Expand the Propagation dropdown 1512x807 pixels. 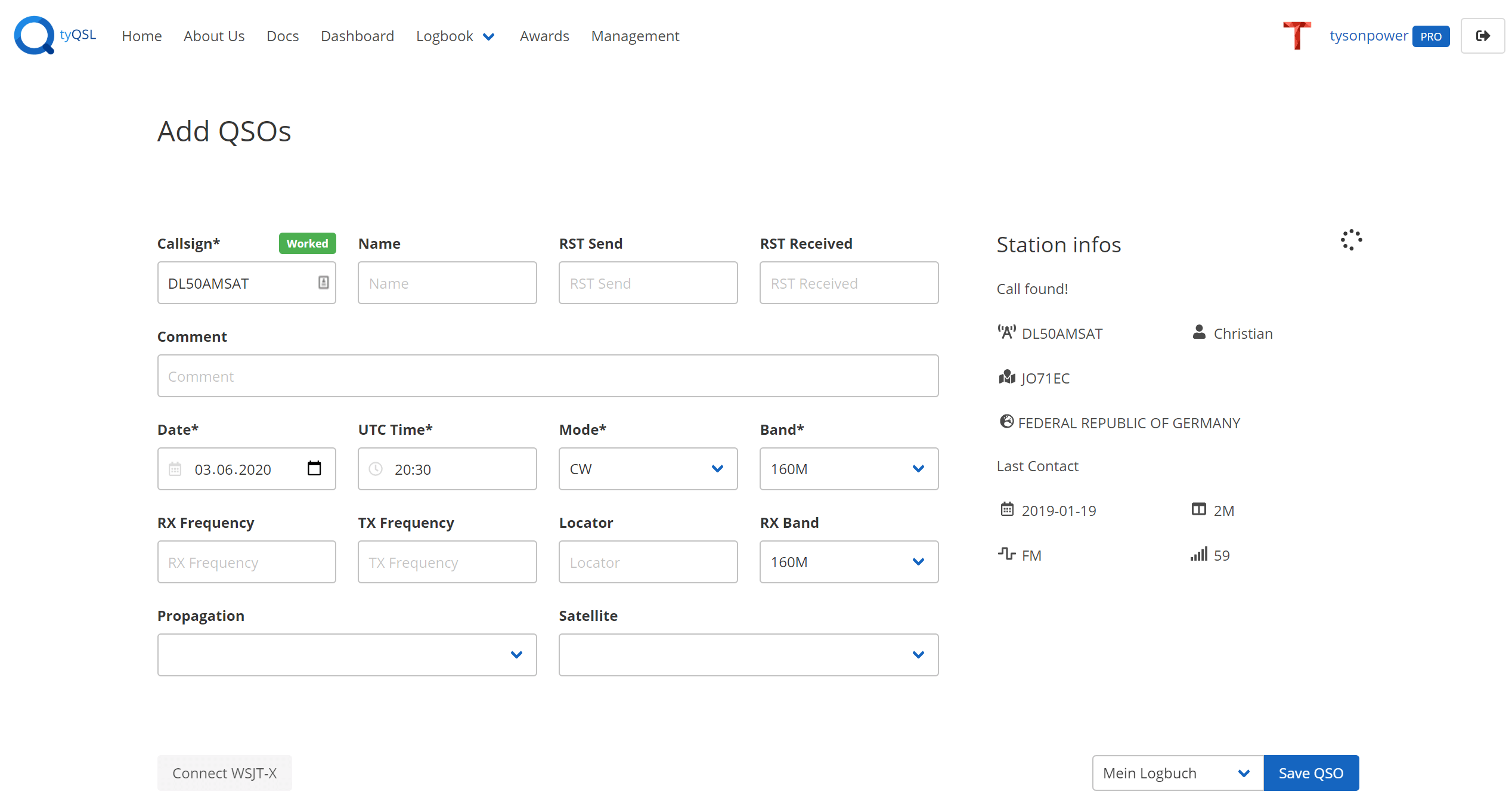pos(346,655)
